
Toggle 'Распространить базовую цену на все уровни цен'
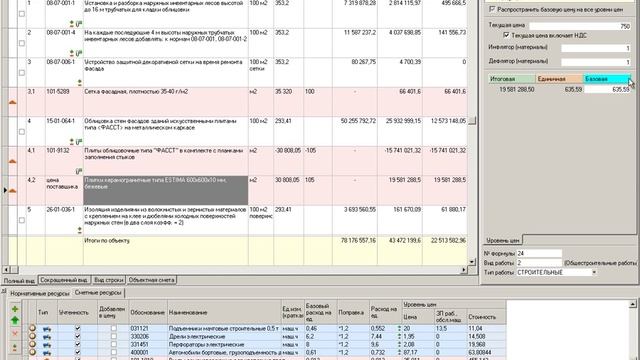[492, 9]
